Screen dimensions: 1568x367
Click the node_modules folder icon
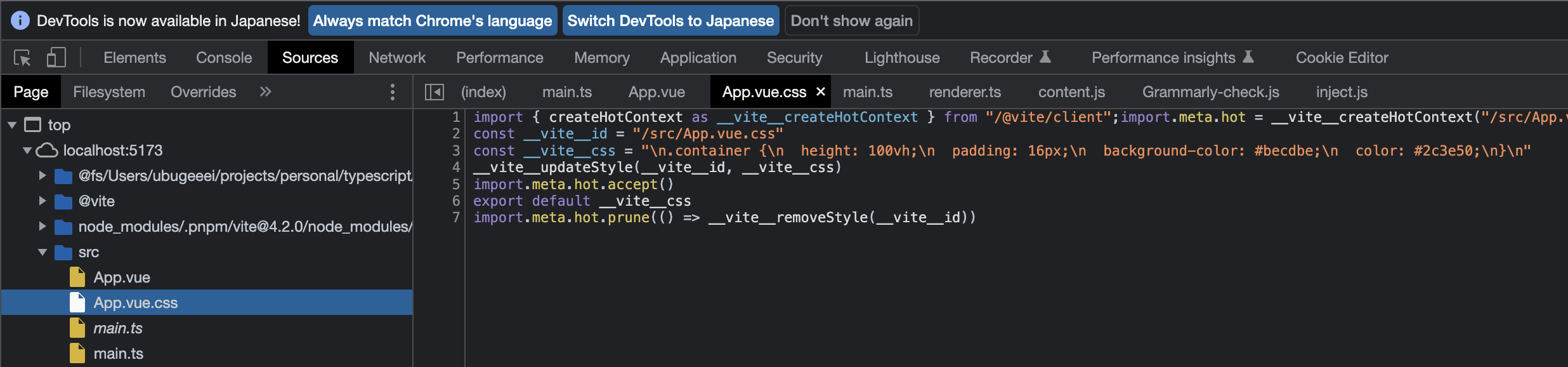(x=63, y=227)
